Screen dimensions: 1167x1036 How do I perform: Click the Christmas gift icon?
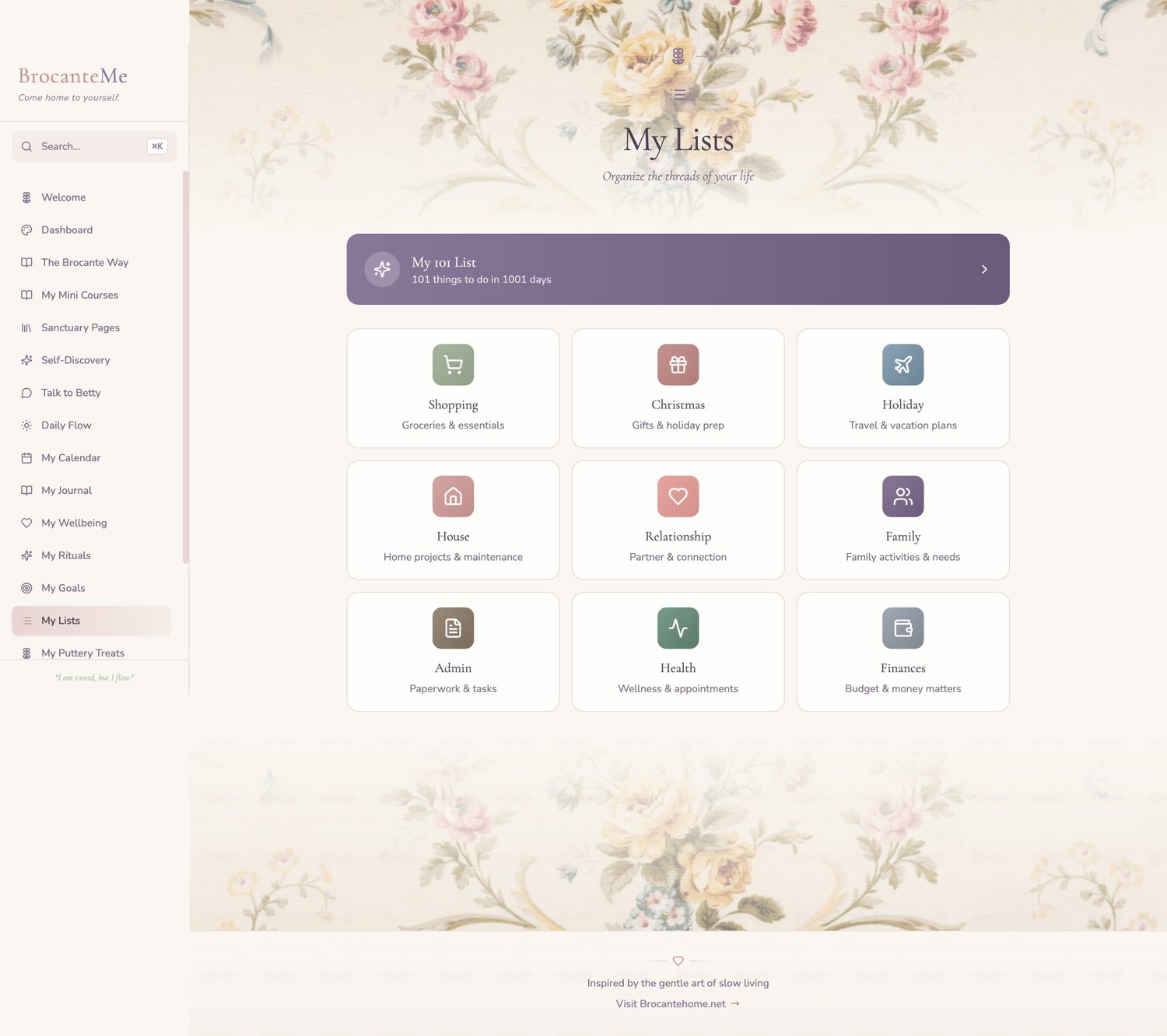pos(678,365)
